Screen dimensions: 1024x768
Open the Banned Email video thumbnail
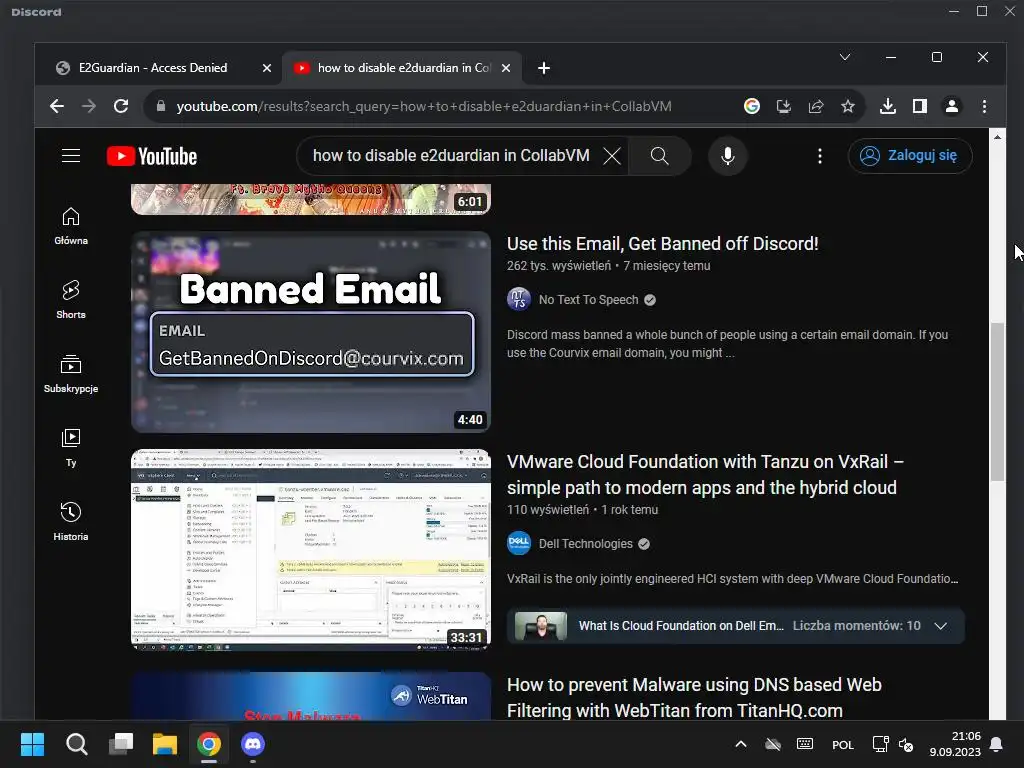[x=311, y=332]
